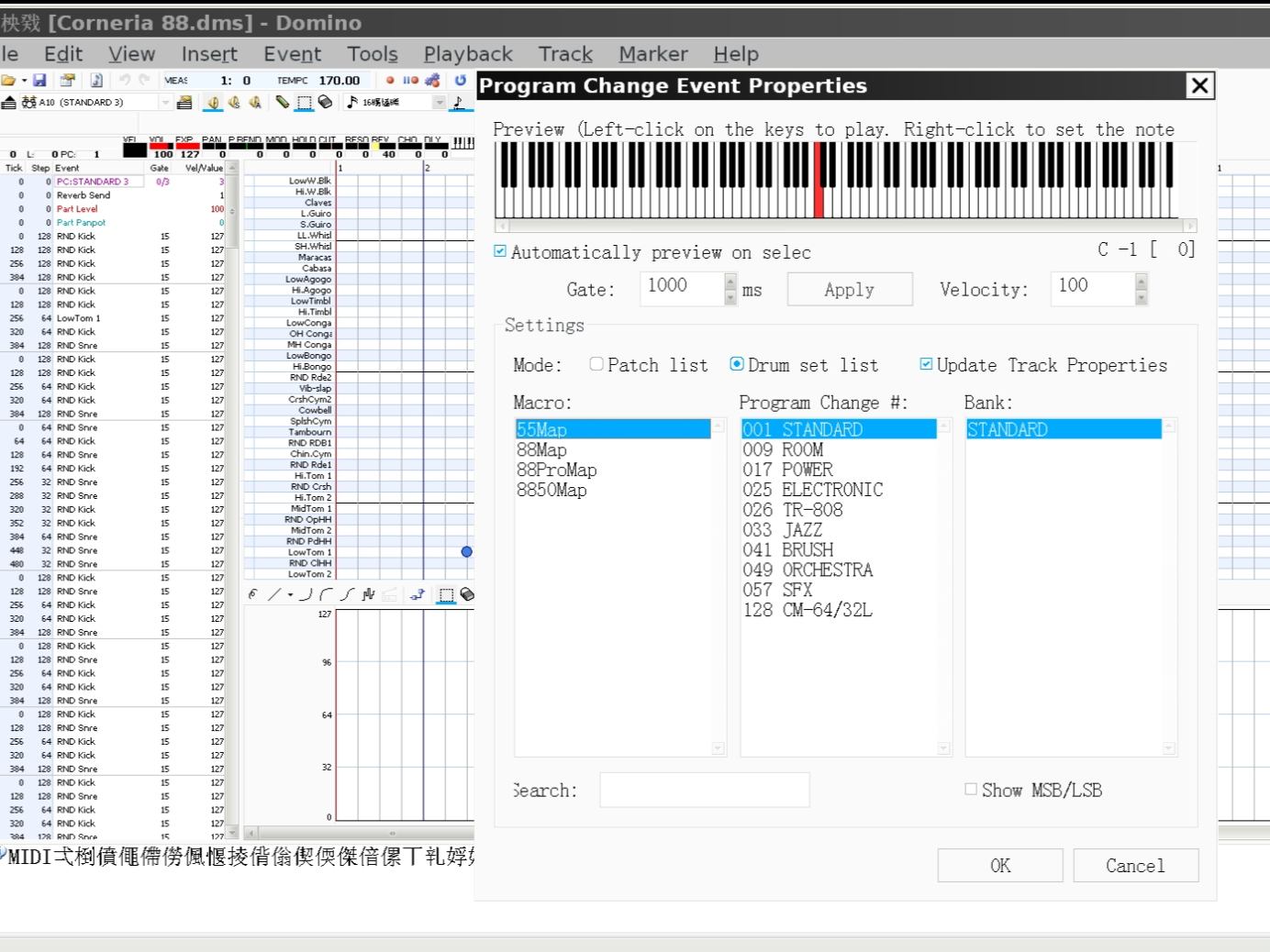Open the A10 (STANDARD 3) track dropdown
This screenshot has width=1270, height=952.
pyautogui.click(x=165, y=103)
